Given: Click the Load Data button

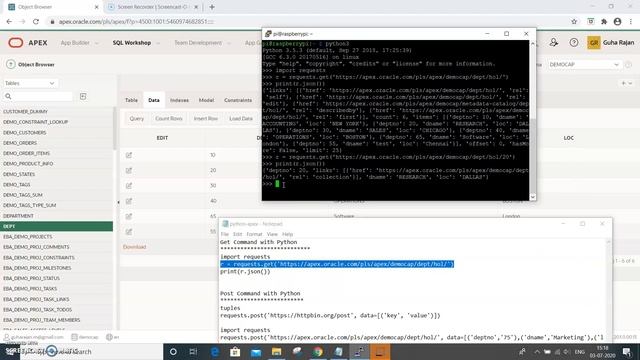Looking at the screenshot, I should tap(241, 119).
